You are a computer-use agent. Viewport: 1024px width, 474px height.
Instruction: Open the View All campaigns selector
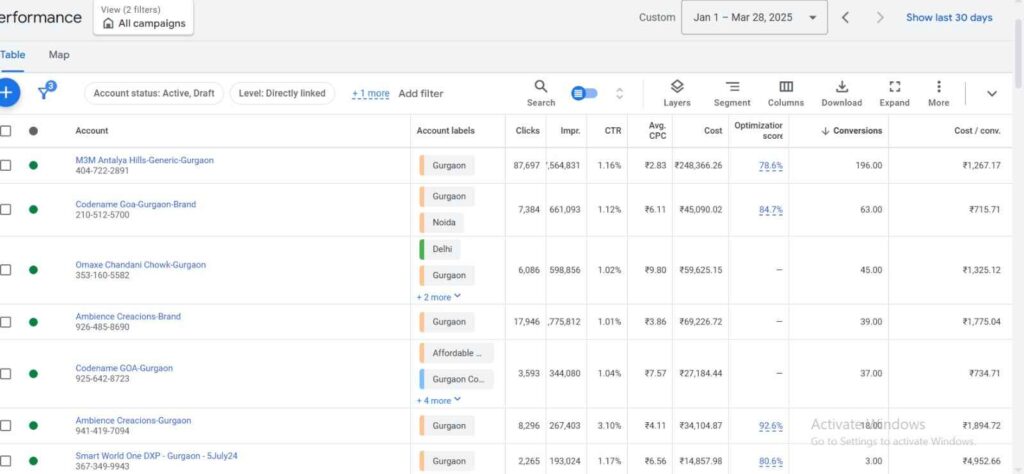coord(143,17)
